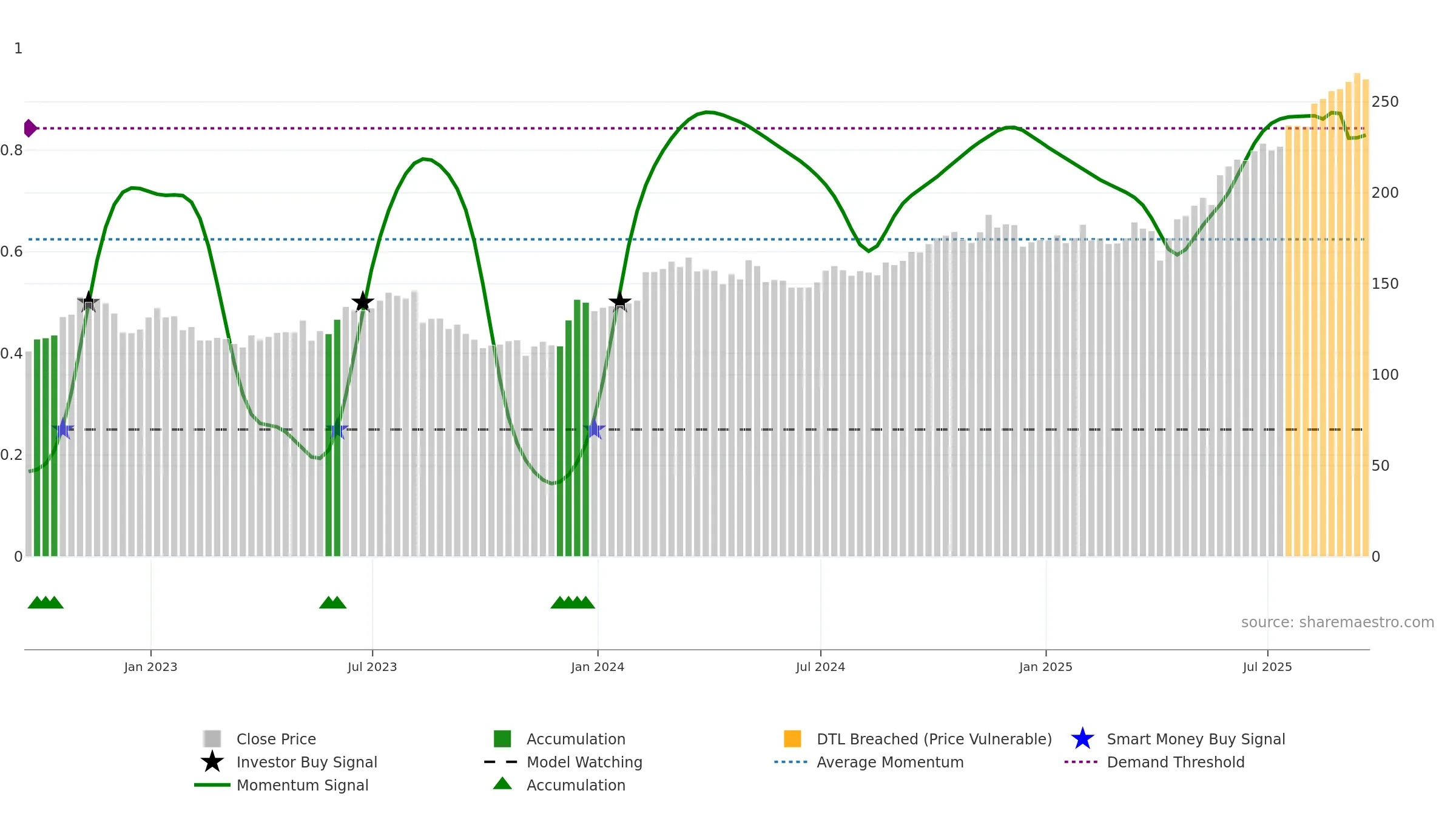1456x819 pixels.
Task: Click the black star marker near July 2023
Action: [363, 302]
